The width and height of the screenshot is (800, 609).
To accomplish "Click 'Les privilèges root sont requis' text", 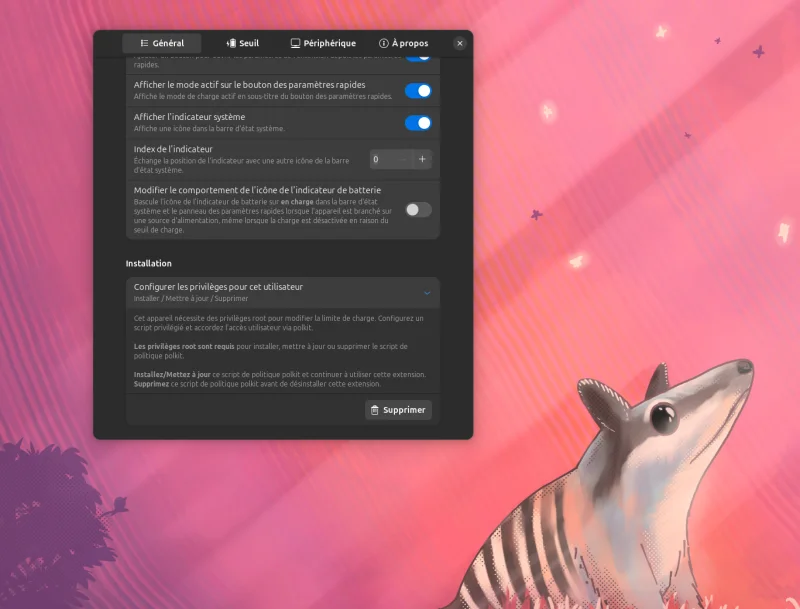I will 184,346.
